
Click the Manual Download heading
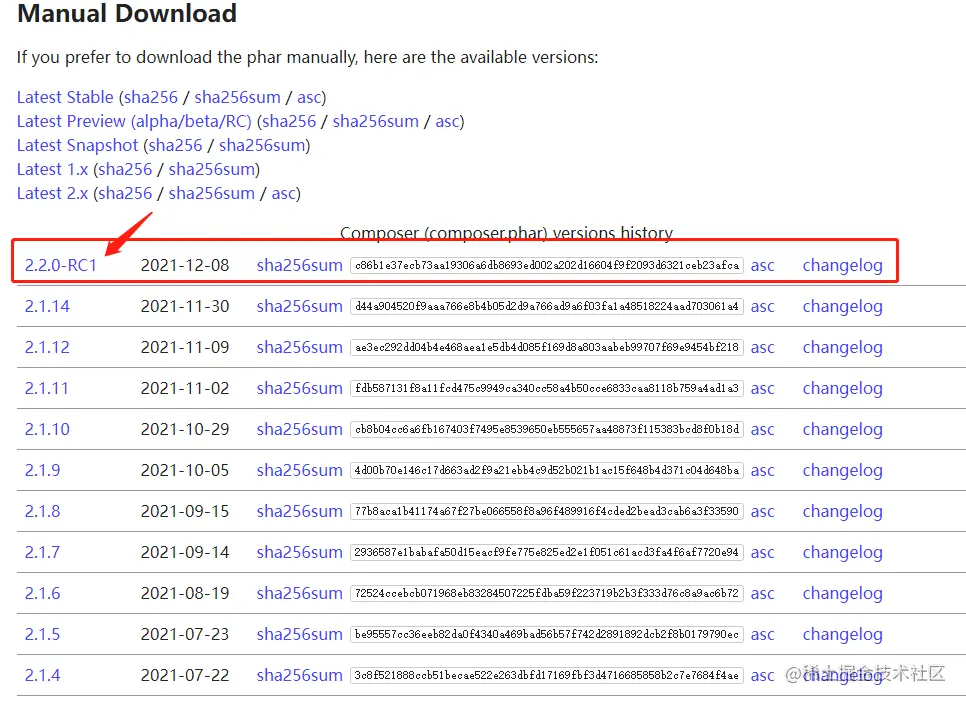tap(127, 14)
